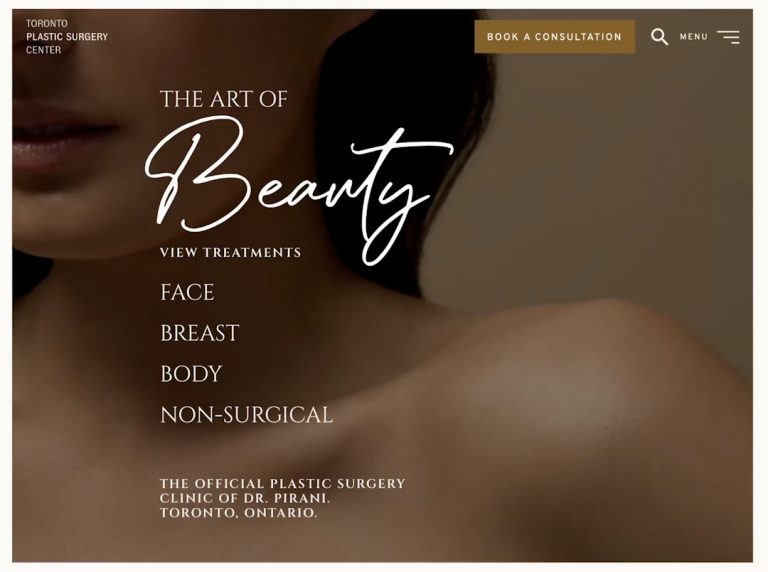Click the word TORONTO in the logo
The width and height of the screenshot is (768, 572).
[x=47, y=24]
